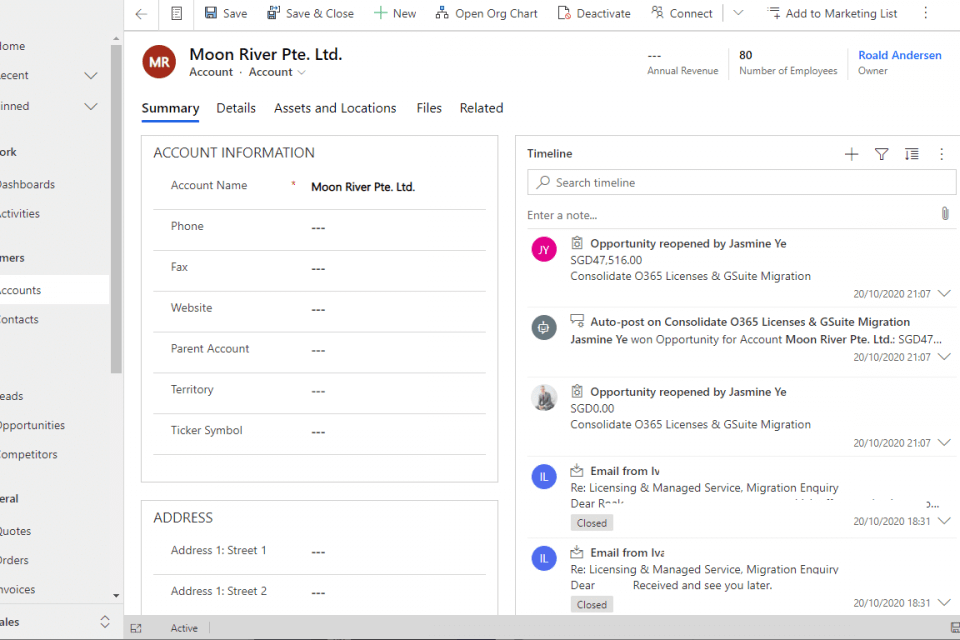Open the Assets and Locations tab
The image size is (960, 640).
(335, 108)
